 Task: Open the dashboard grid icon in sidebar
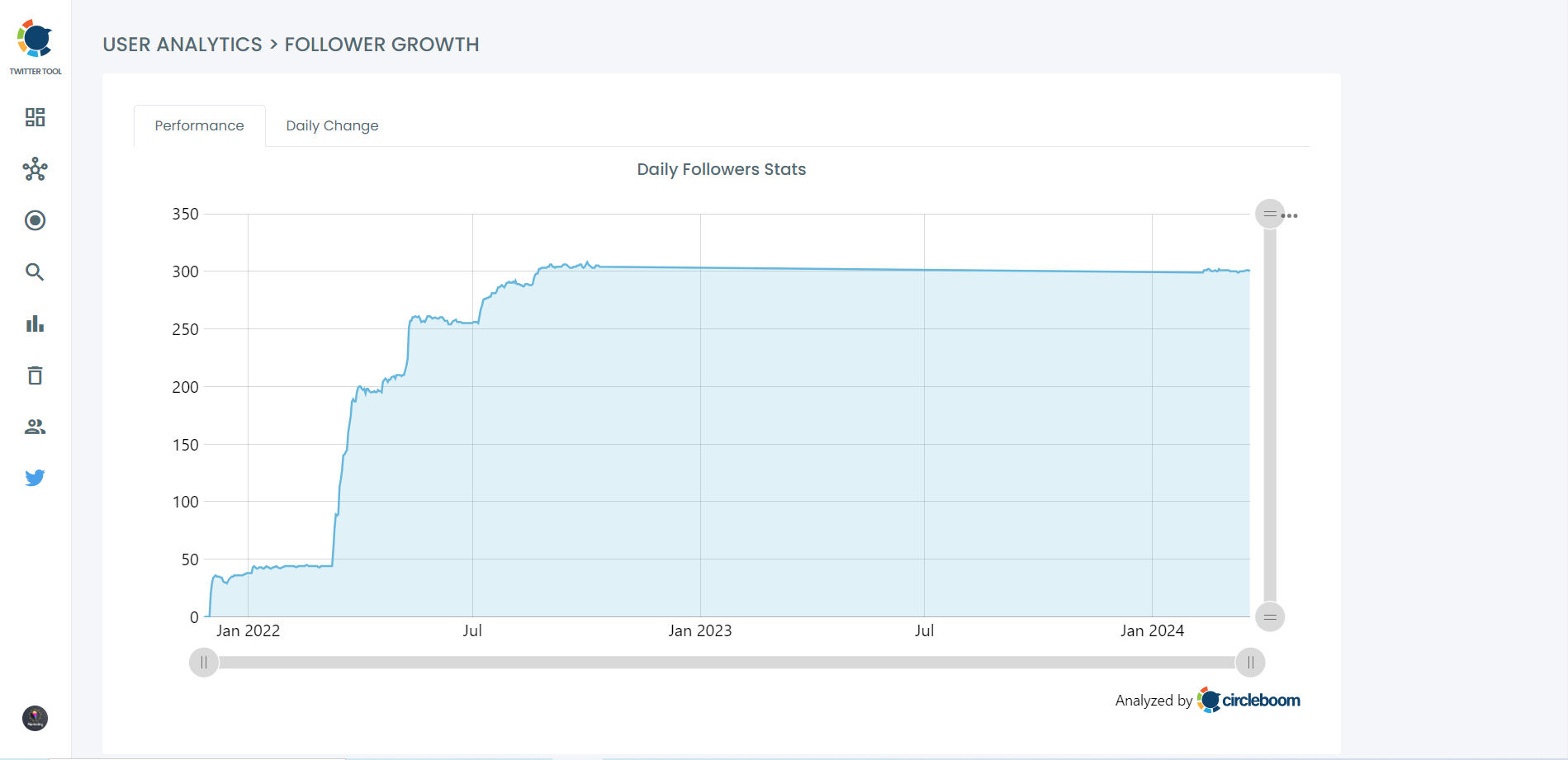(35, 118)
